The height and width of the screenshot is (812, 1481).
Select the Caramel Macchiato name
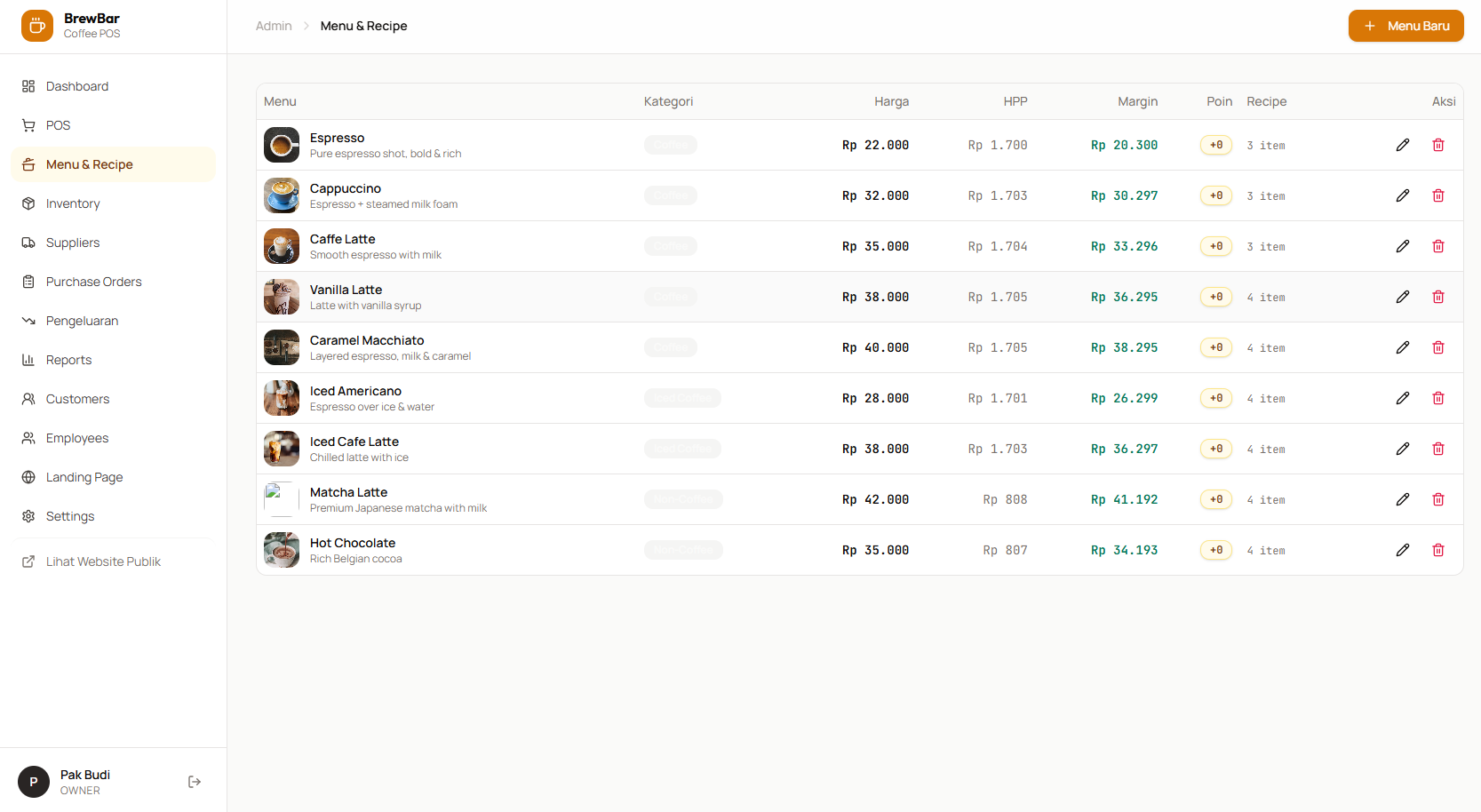point(367,340)
